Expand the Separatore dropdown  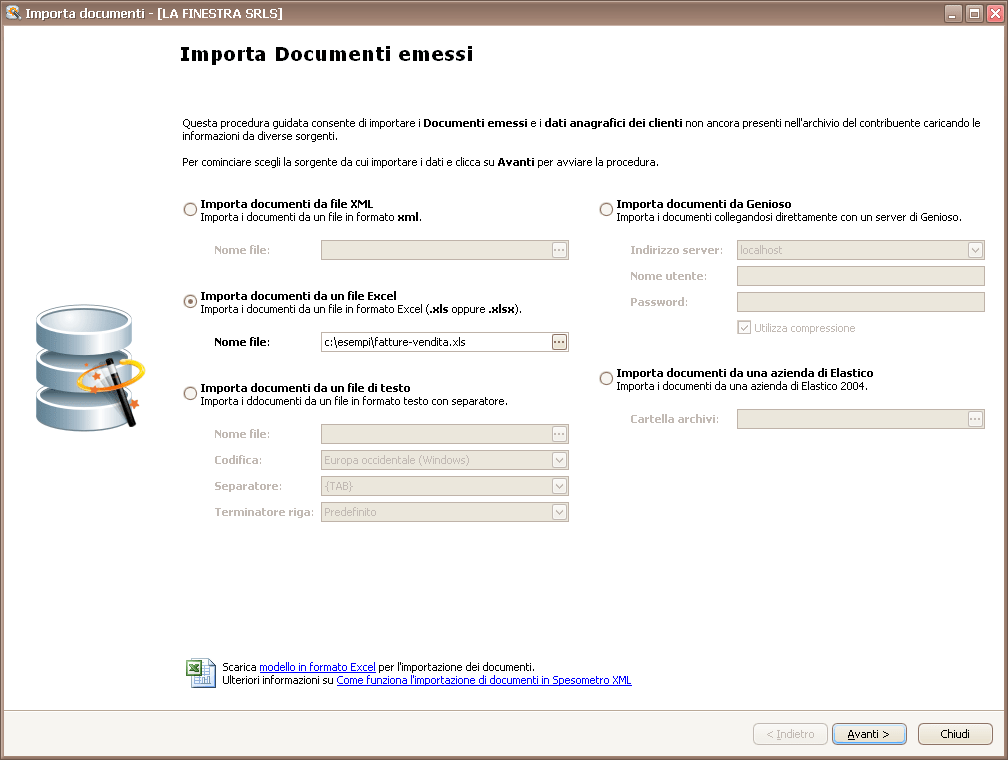point(559,486)
